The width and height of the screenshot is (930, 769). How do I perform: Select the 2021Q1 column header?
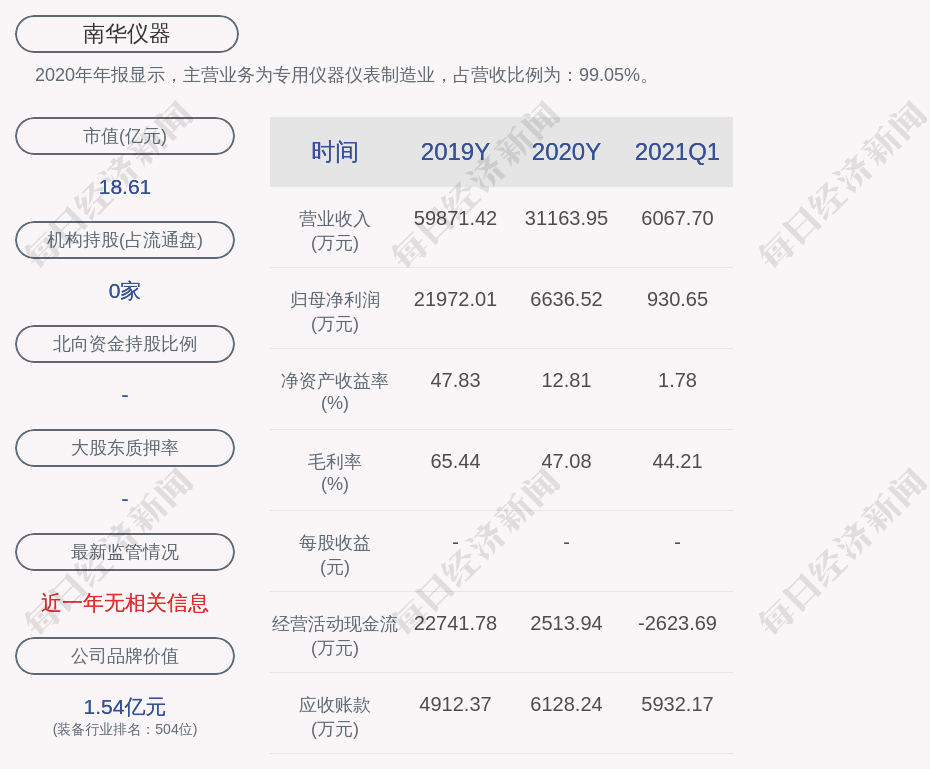click(677, 152)
